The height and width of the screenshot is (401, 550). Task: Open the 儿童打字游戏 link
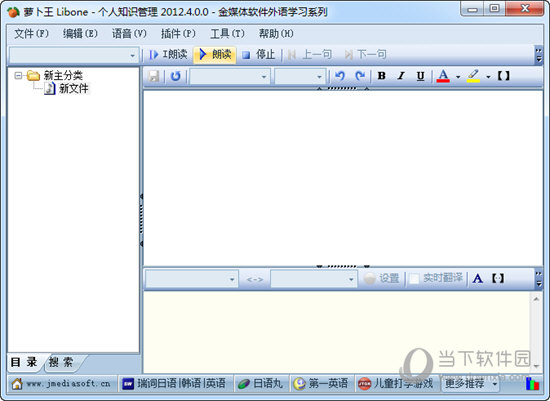pos(395,384)
